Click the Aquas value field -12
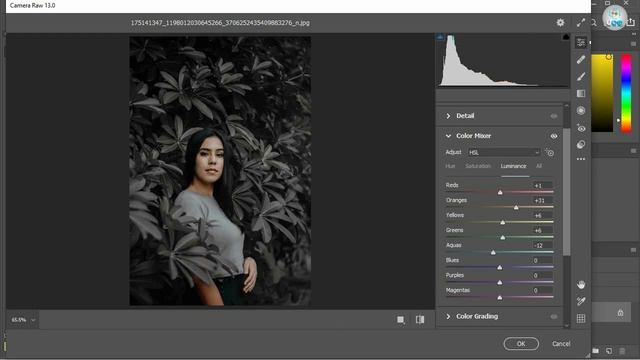 pos(542,245)
